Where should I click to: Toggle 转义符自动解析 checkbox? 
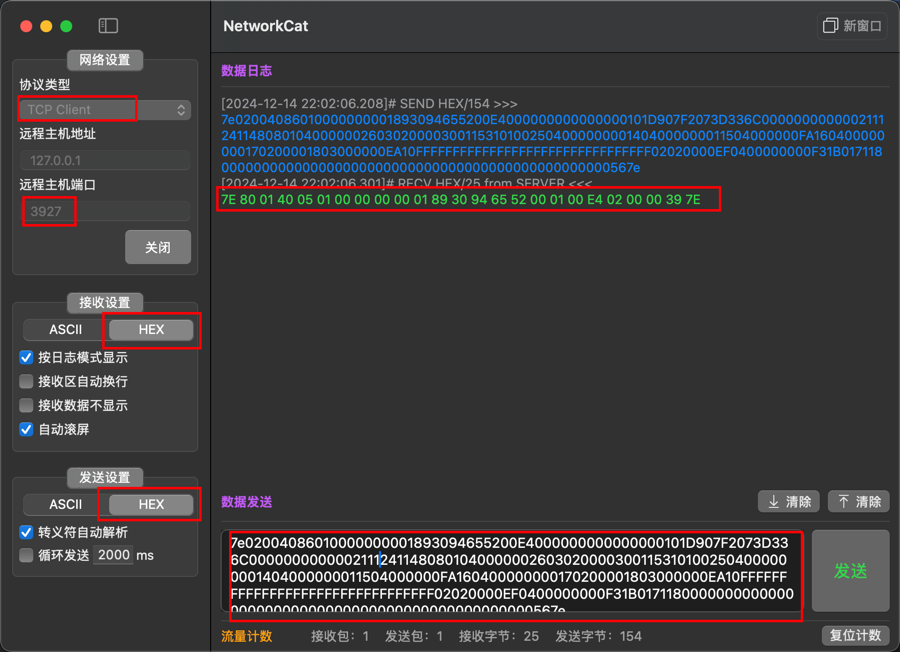point(26,532)
